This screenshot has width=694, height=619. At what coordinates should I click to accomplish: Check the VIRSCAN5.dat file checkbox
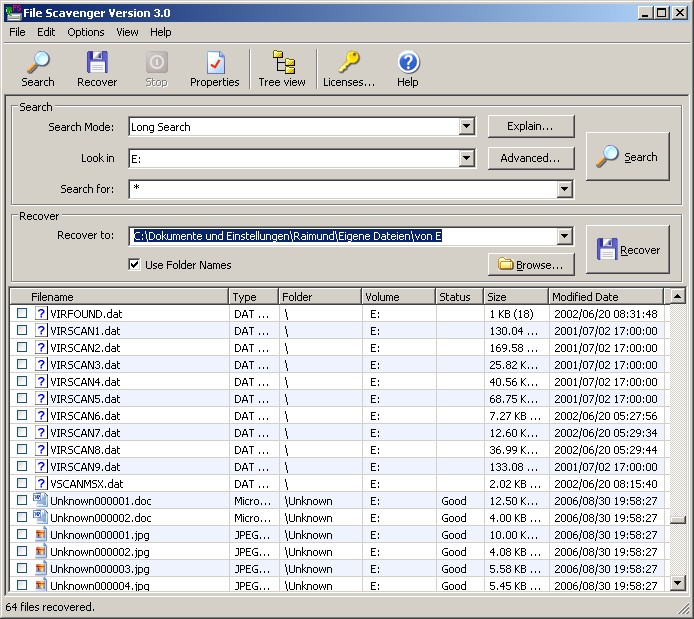point(22,398)
